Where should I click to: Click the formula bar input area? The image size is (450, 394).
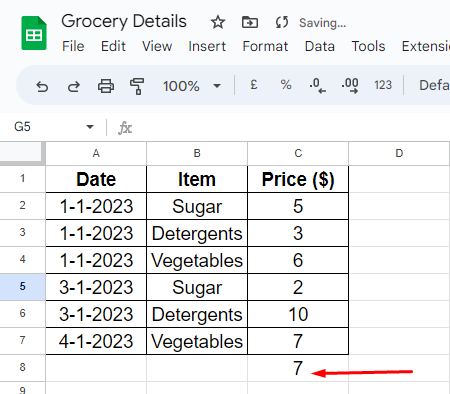point(292,127)
